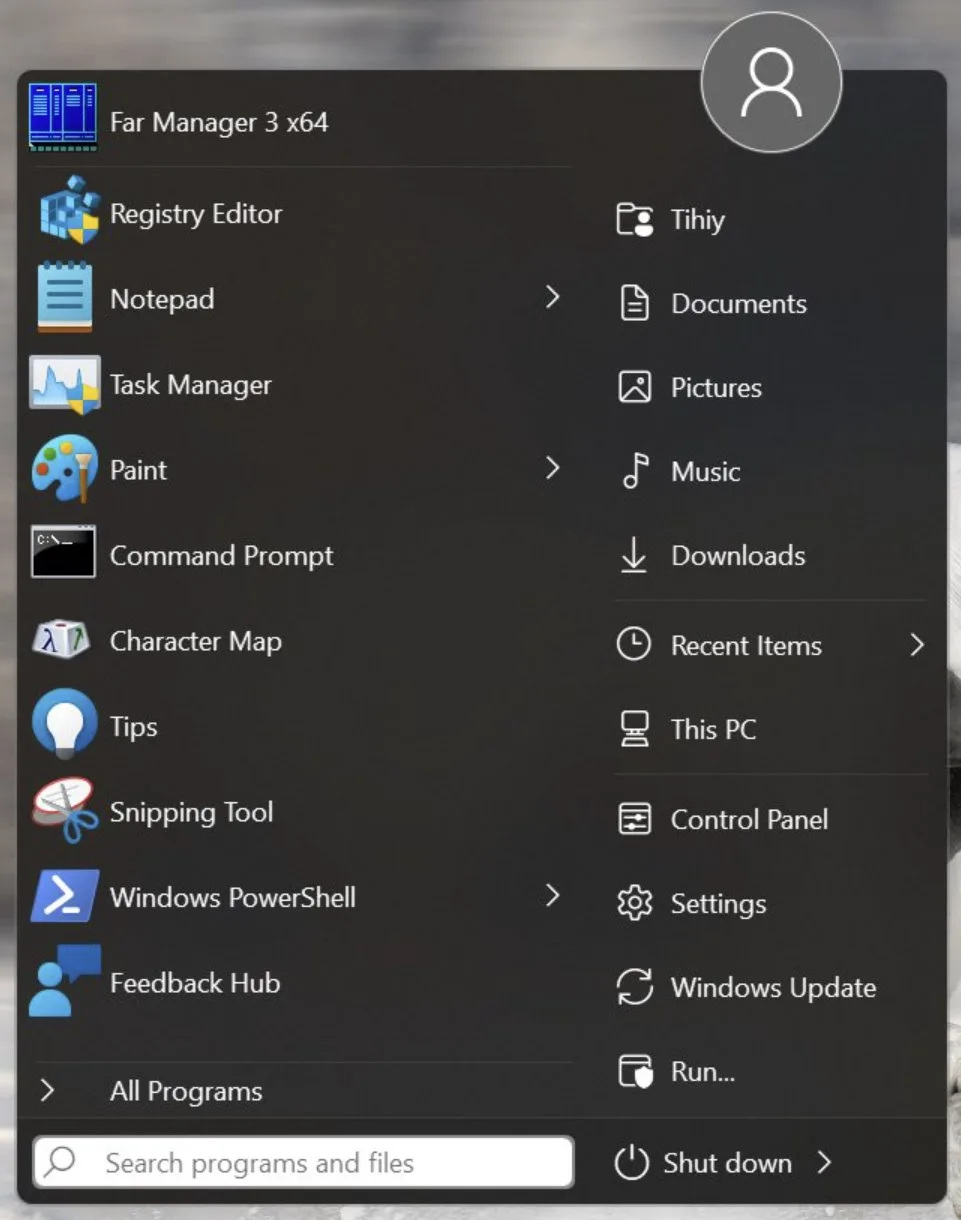
Task: Click the magnifier icon in the search box
Action: (x=61, y=1161)
